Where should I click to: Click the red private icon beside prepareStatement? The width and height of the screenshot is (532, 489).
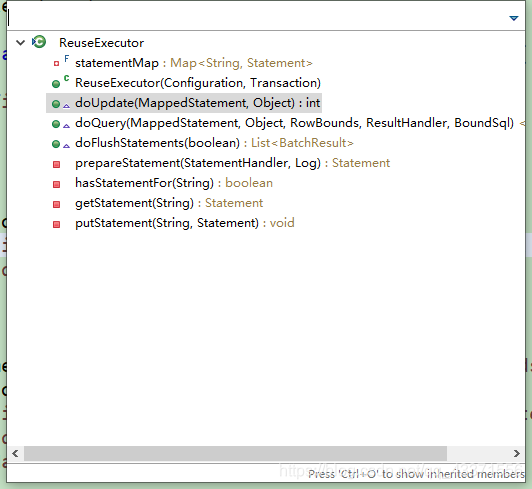tap(56, 164)
